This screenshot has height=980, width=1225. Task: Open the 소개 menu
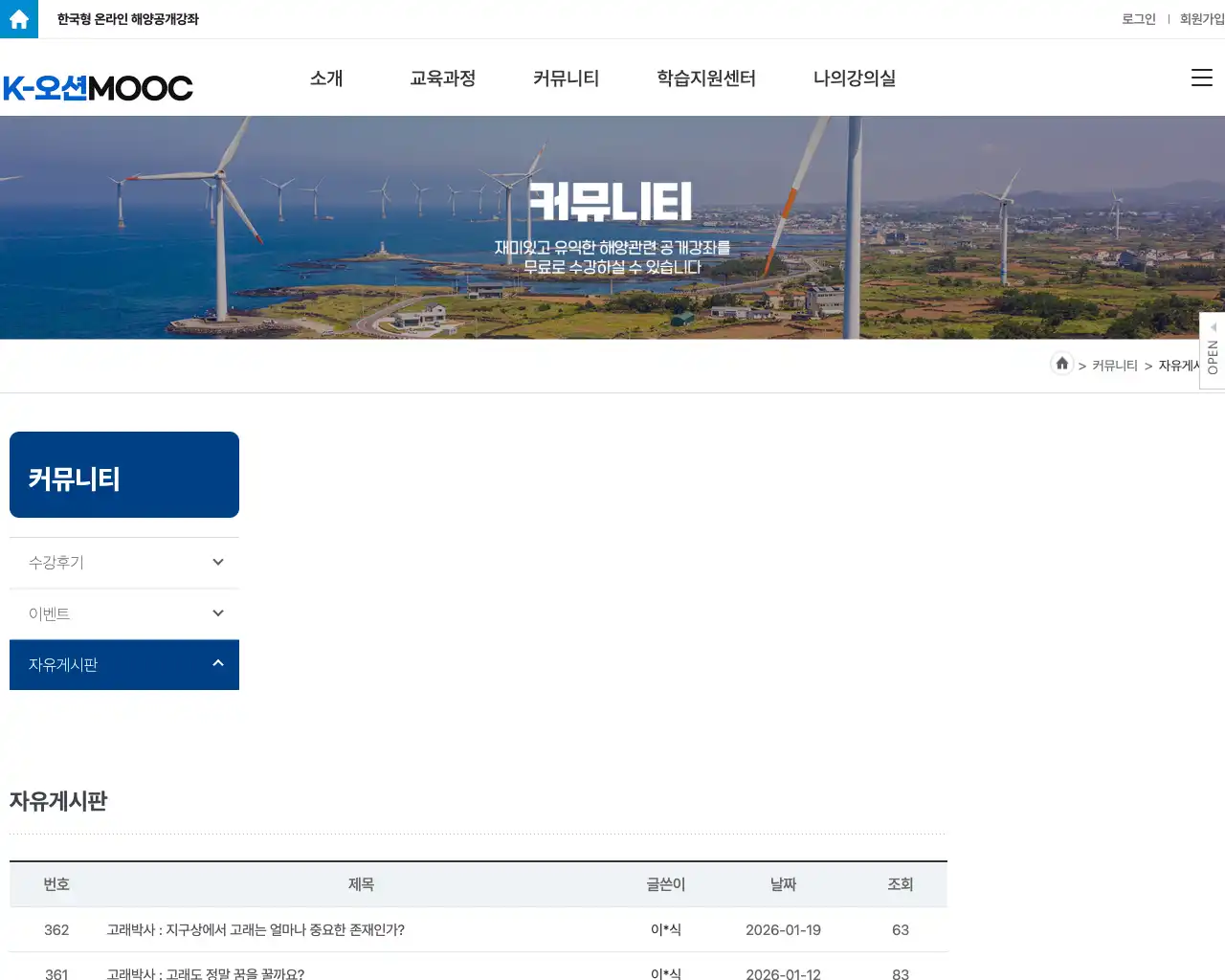326,78
